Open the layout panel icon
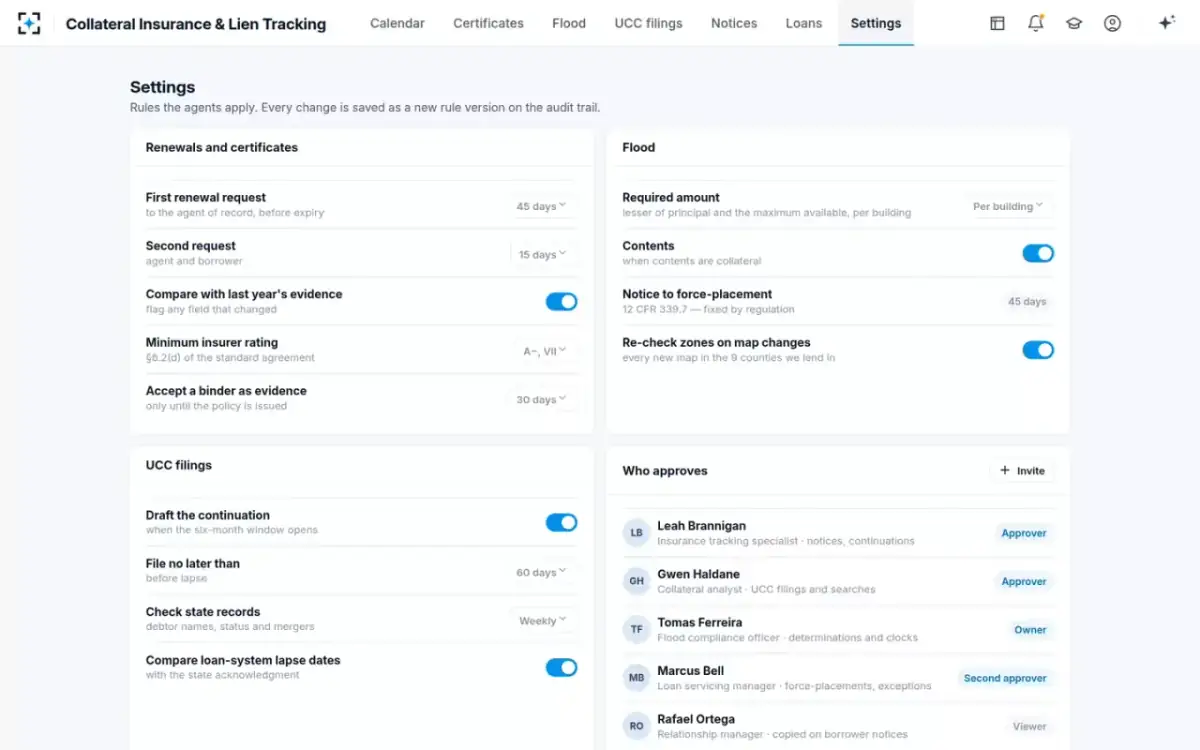1200x750 pixels. pos(997,23)
